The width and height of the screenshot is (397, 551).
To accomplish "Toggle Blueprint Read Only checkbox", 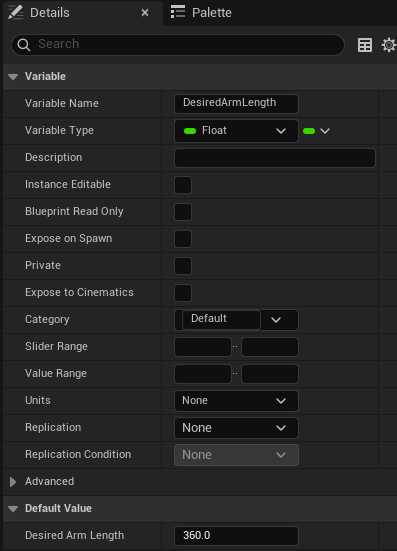I will point(183,212).
